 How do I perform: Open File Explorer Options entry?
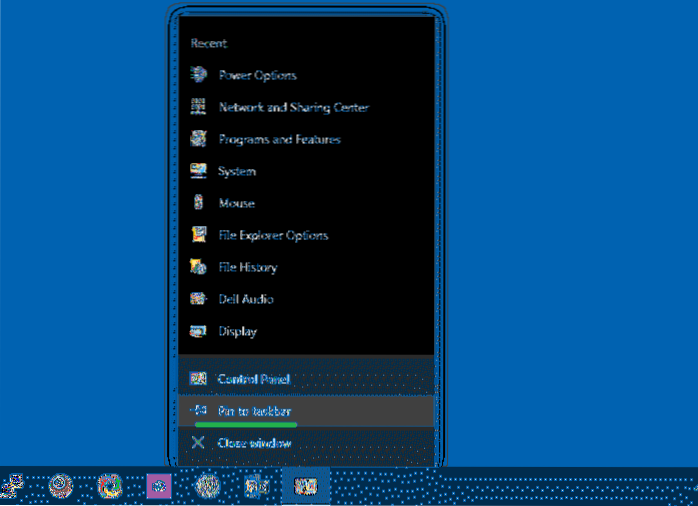tap(272, 235)
